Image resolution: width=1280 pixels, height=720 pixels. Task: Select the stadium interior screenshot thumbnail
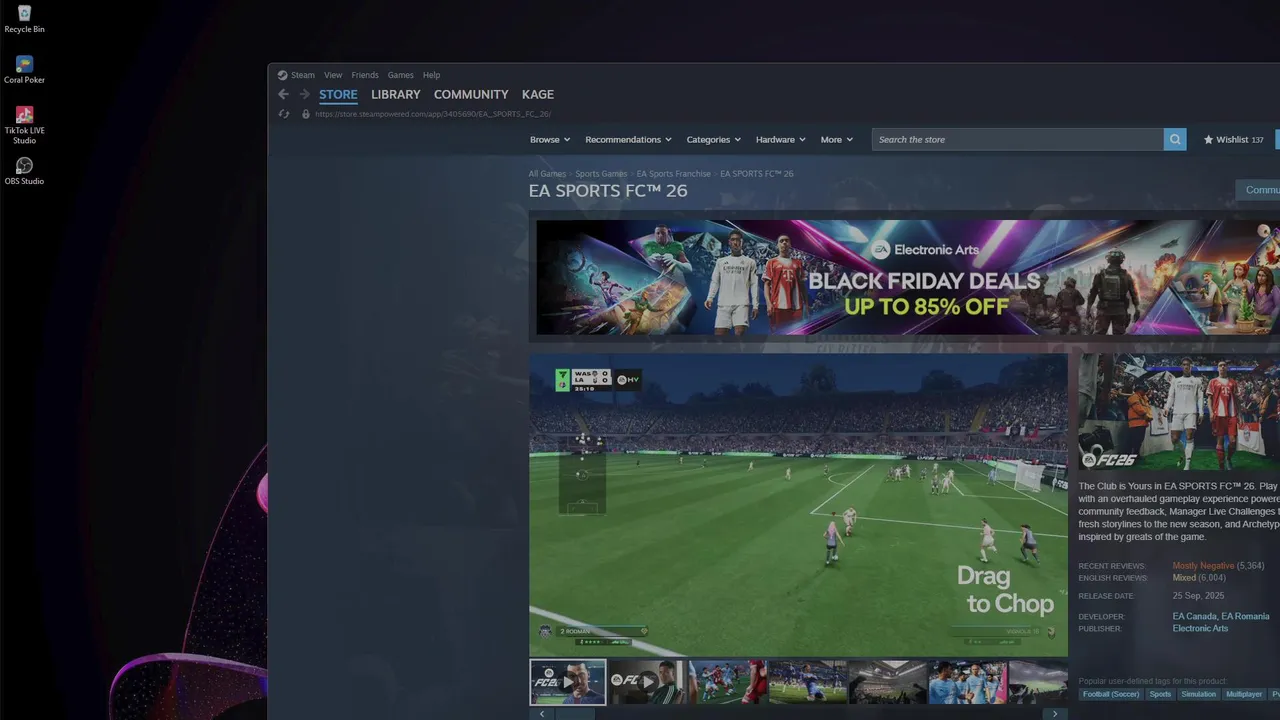pos(887,682)
